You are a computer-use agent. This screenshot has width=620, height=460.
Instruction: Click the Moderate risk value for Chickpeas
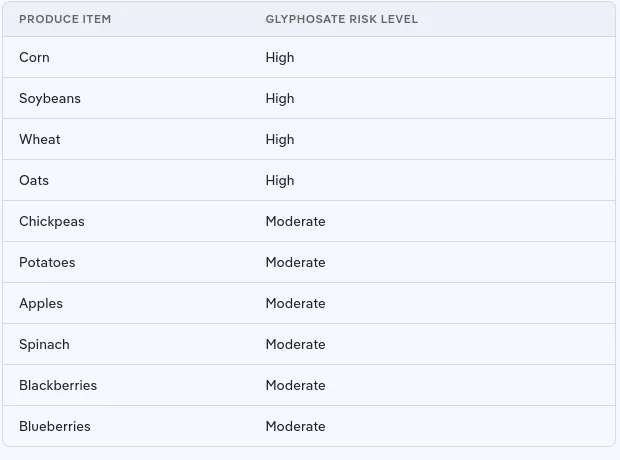(295, 222)
